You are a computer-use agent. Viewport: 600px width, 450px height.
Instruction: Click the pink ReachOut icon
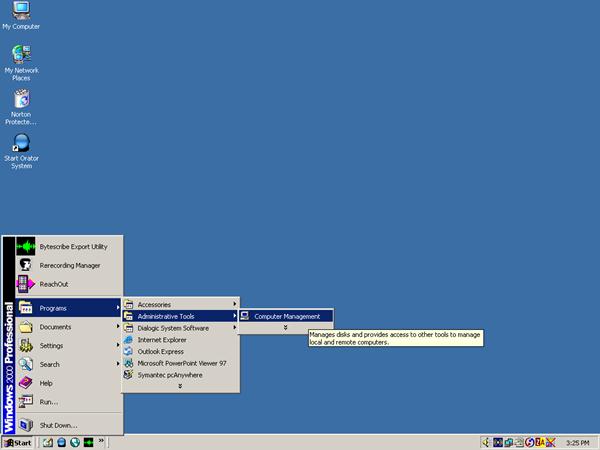pyautogui.click(x=26, y=284)
